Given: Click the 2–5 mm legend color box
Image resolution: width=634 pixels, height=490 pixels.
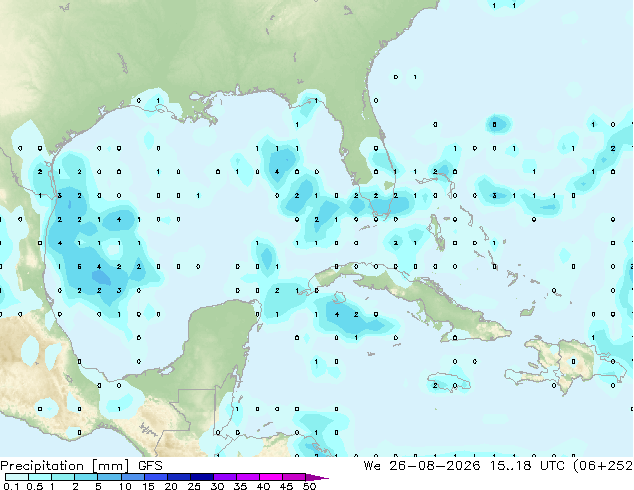Looking at the screenshot, I should tap(86, 477).
